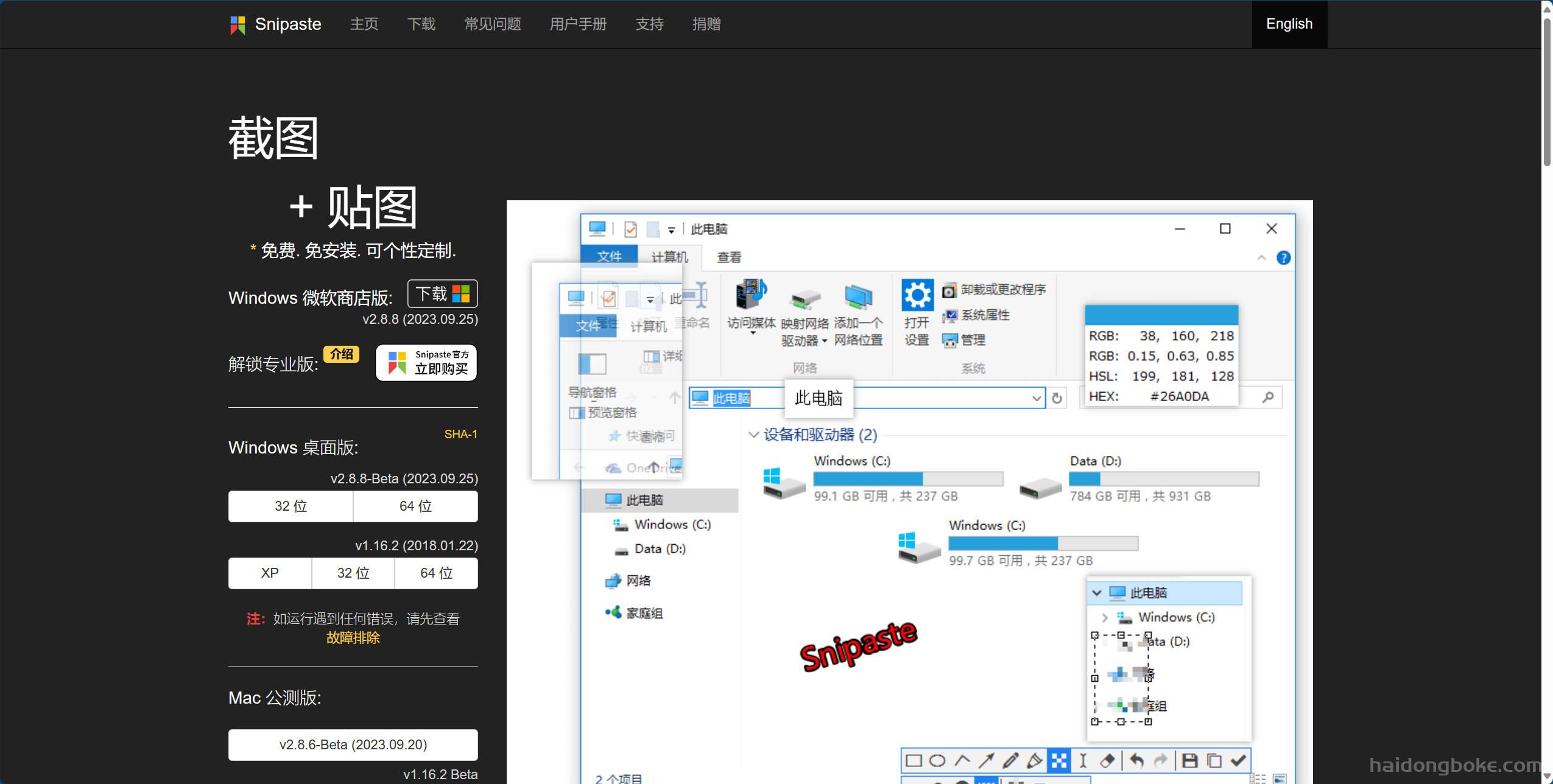Viewport: 1553px width, 784px height.
Task: Click the Data (D:) drive icon in the drives list
Action: [x=1040, y=488]
